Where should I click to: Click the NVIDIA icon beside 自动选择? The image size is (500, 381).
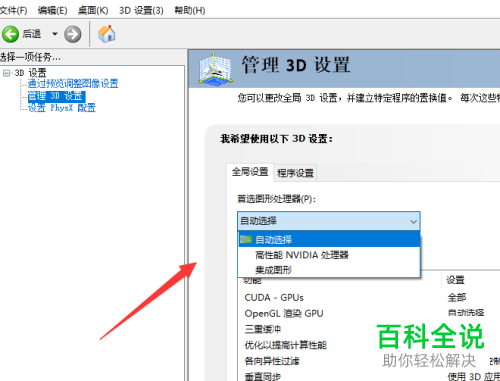246,239
